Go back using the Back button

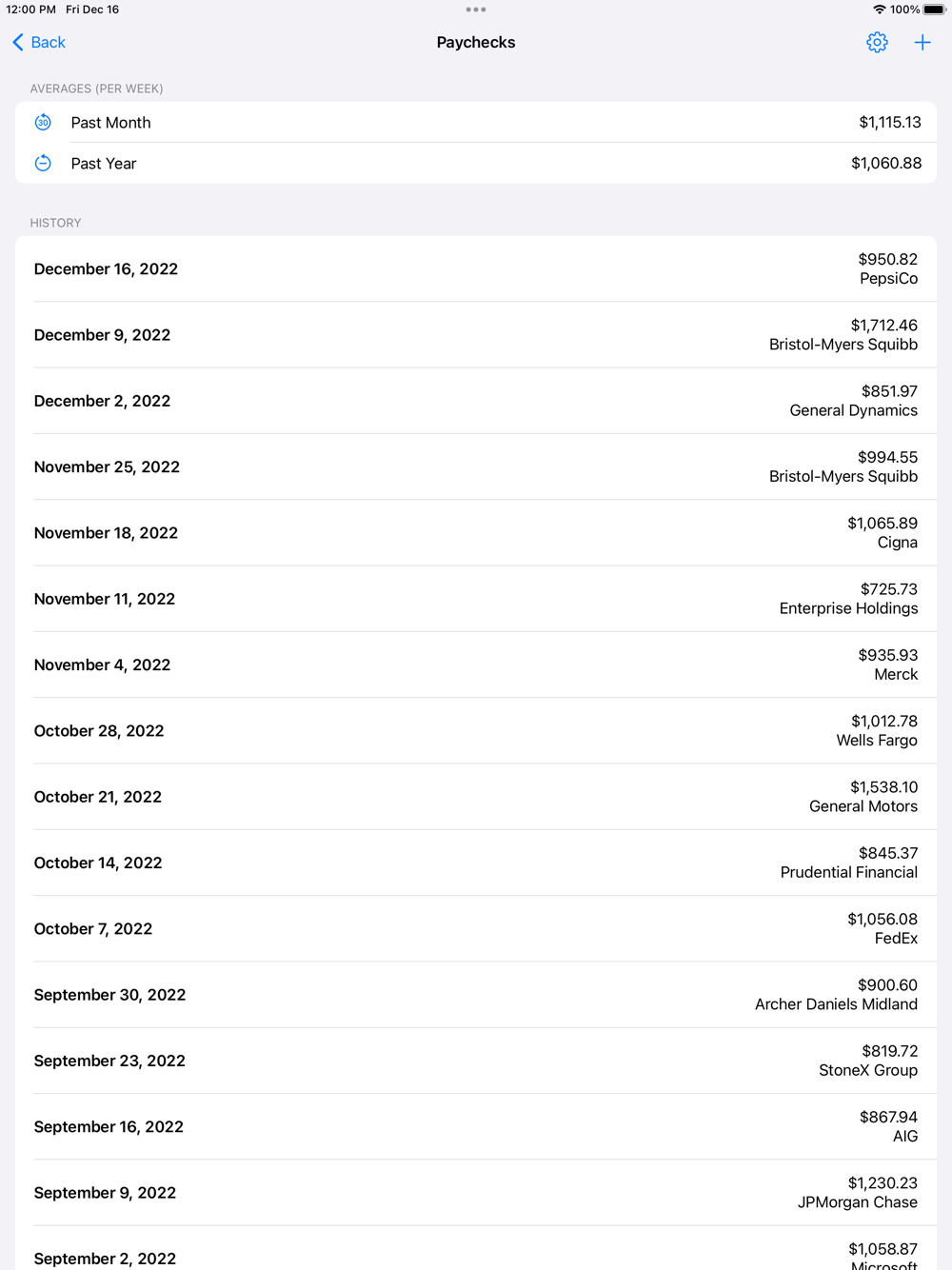pyautogui.click(x=39, y=42)
